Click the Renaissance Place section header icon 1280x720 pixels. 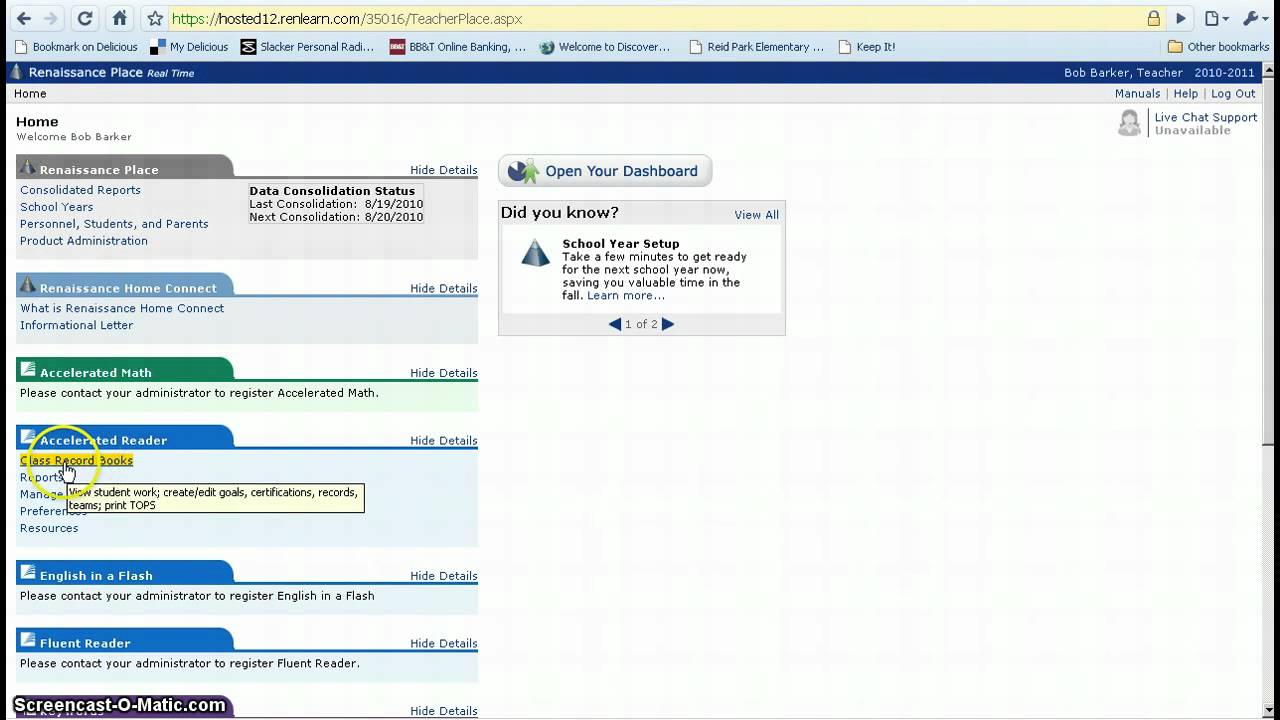click(x=28, y=168)
